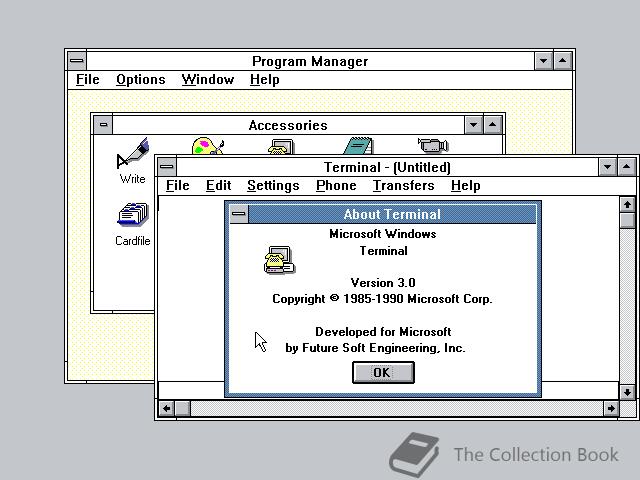
Task: Click Terminal vertical scrollbar up arrow
Action: click(627, 204)
